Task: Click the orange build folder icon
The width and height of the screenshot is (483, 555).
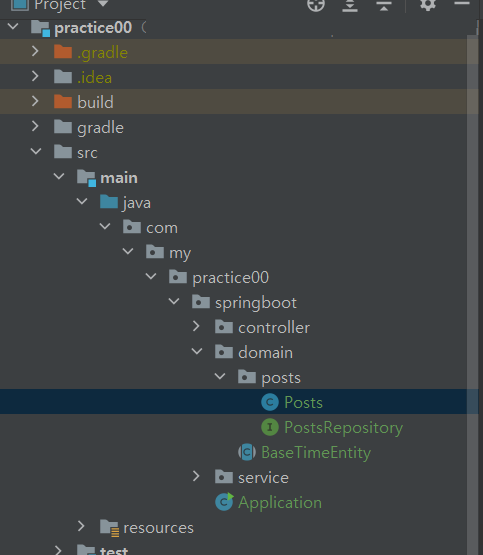Action: click(x=63, y=102)
